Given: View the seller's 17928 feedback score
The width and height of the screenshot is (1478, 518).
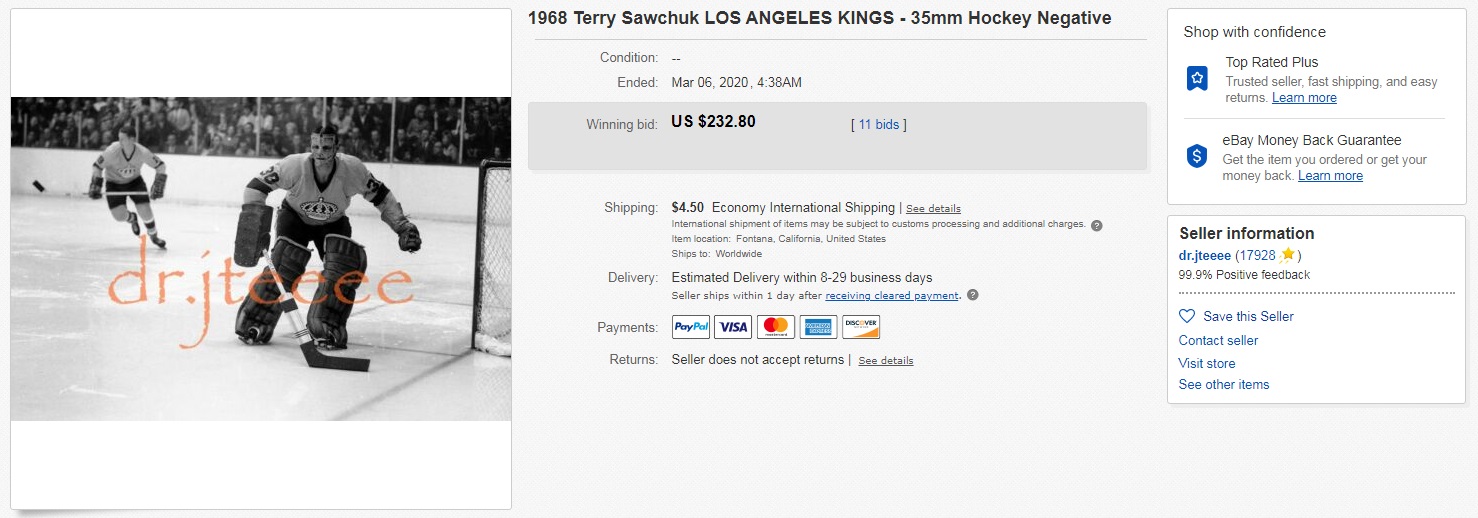Looking at the screenshot, I should tap(1257, 255).
